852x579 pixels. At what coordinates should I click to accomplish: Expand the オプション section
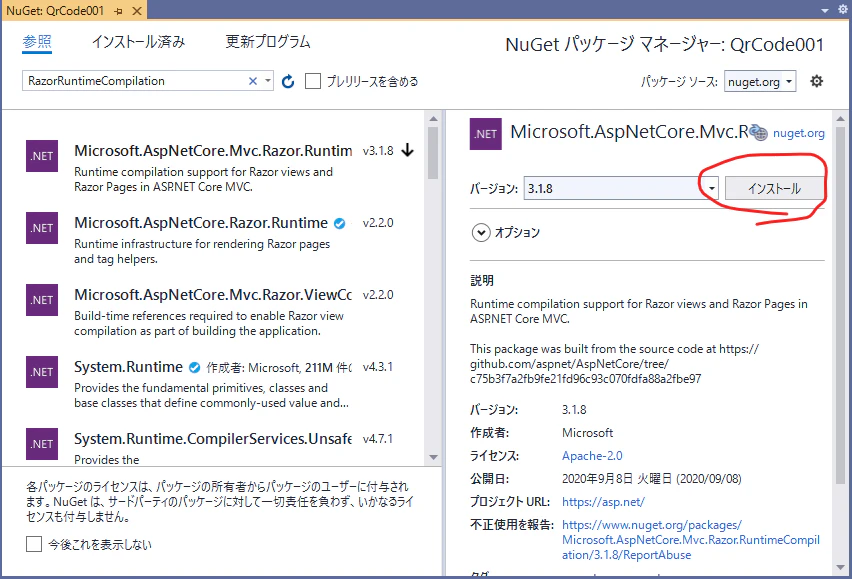[x=481, y=232]
